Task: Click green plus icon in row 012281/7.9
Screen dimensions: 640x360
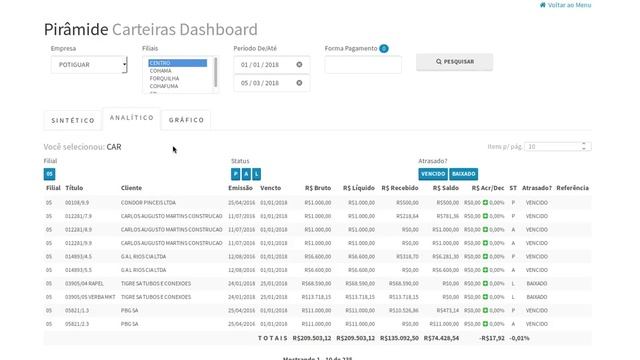Action: (x=485, y=216)
